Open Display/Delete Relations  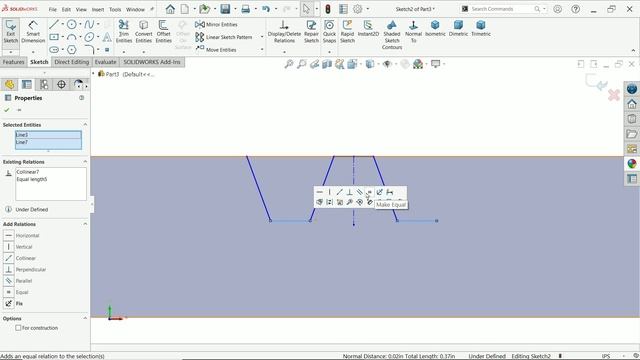[284, 32]
